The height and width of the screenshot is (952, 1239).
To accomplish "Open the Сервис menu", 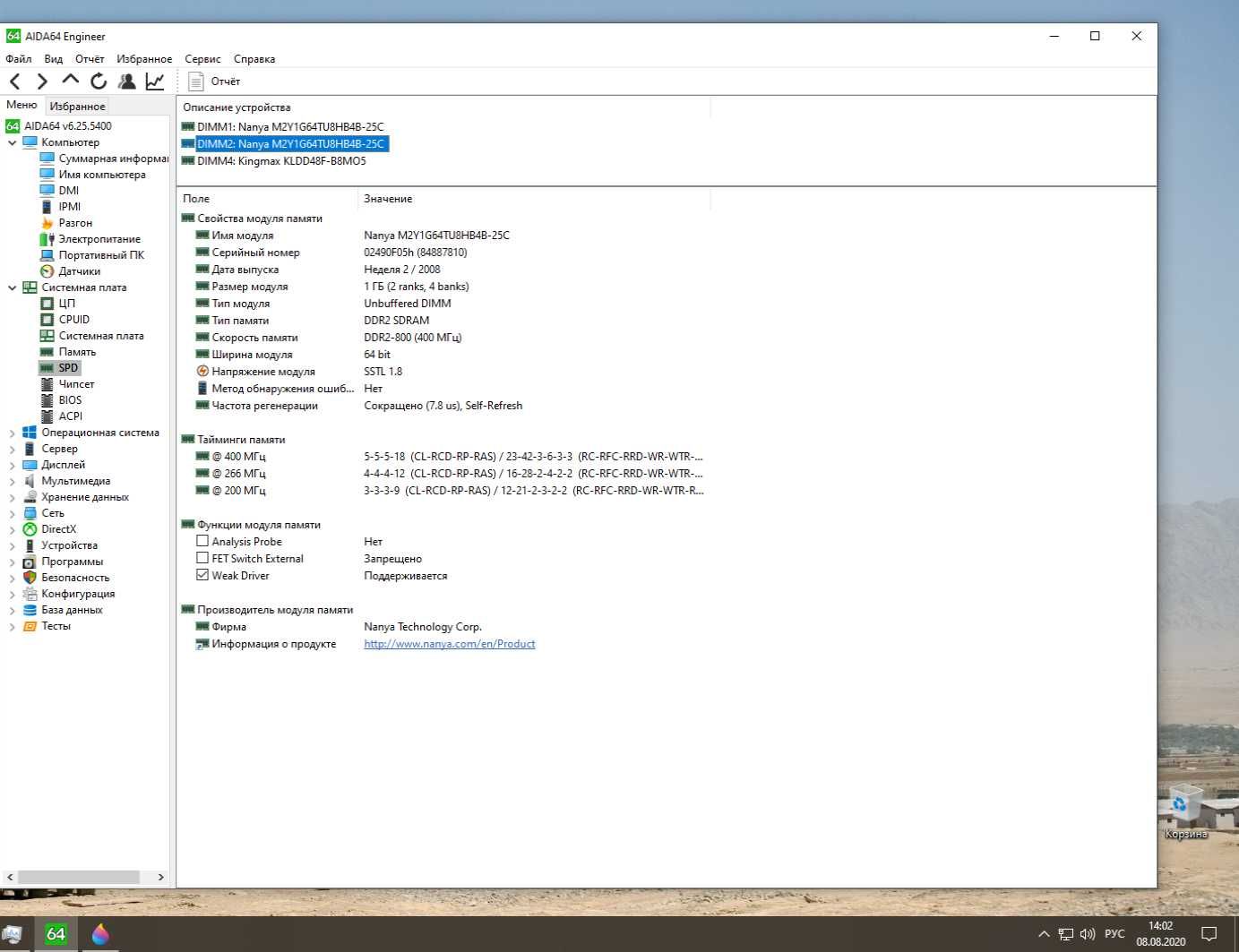I will [x=202, y=59].
